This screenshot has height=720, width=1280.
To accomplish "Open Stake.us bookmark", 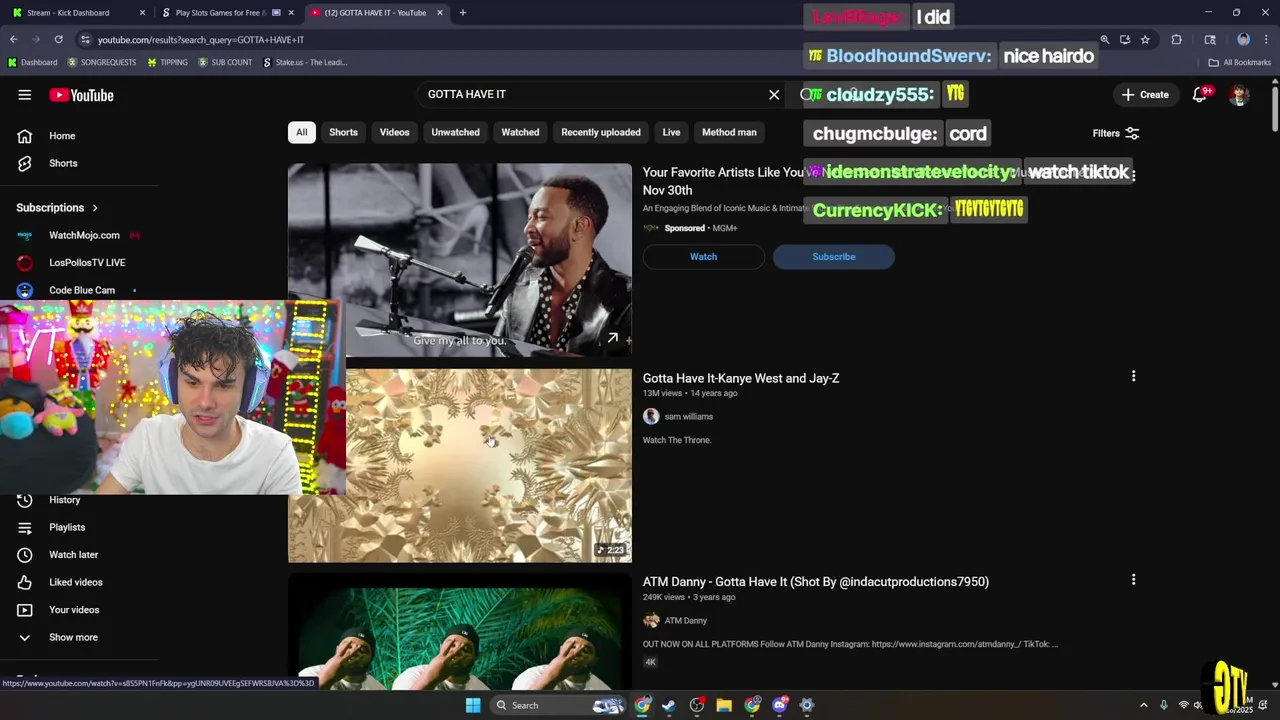I will [305, 62].
